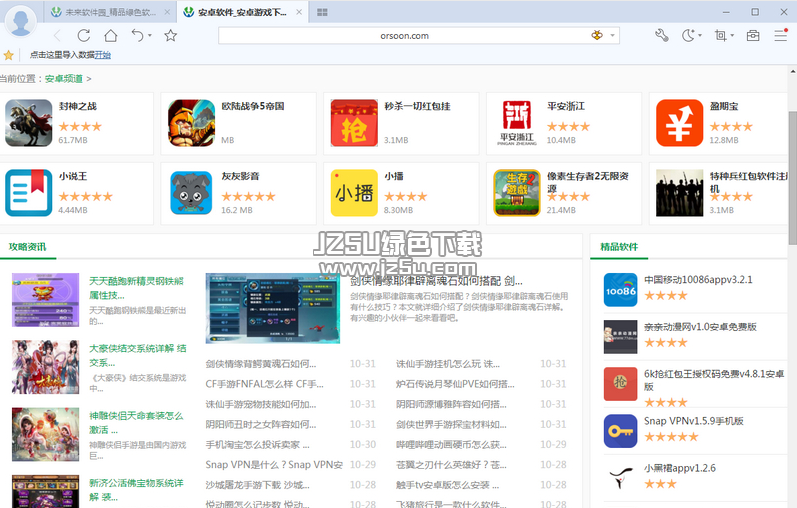Open 大豪侠结交系统详解 article link
The image size is (797, 508).
pyautogui.click(x=138, y=355)
